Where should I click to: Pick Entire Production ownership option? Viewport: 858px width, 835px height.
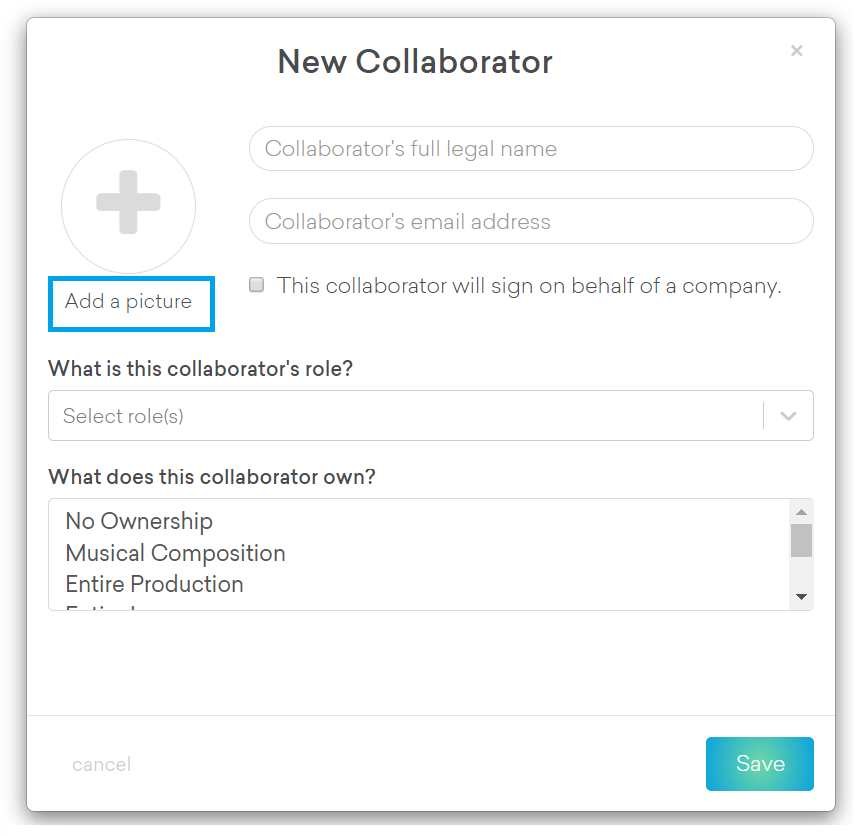coord(154,584)
